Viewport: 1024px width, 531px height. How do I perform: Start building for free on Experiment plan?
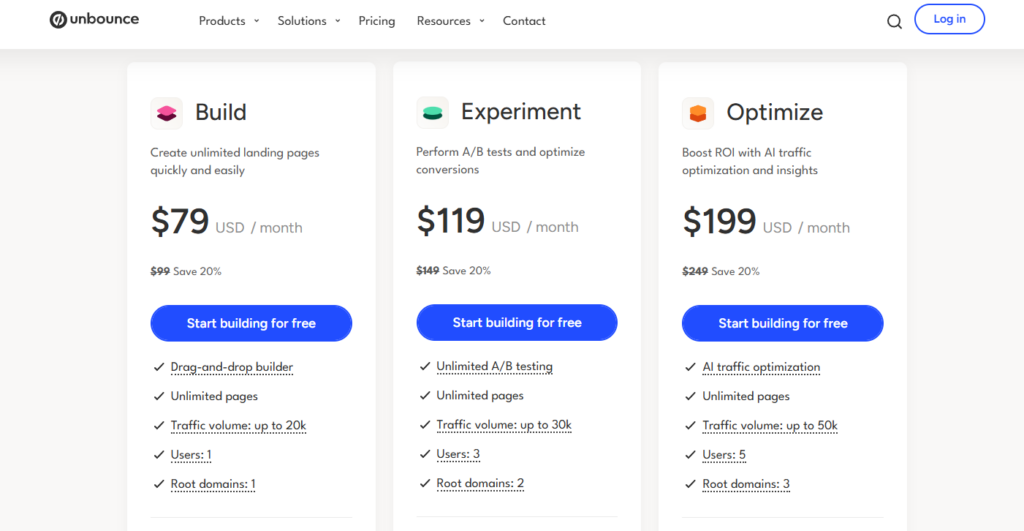pos(517,323)
